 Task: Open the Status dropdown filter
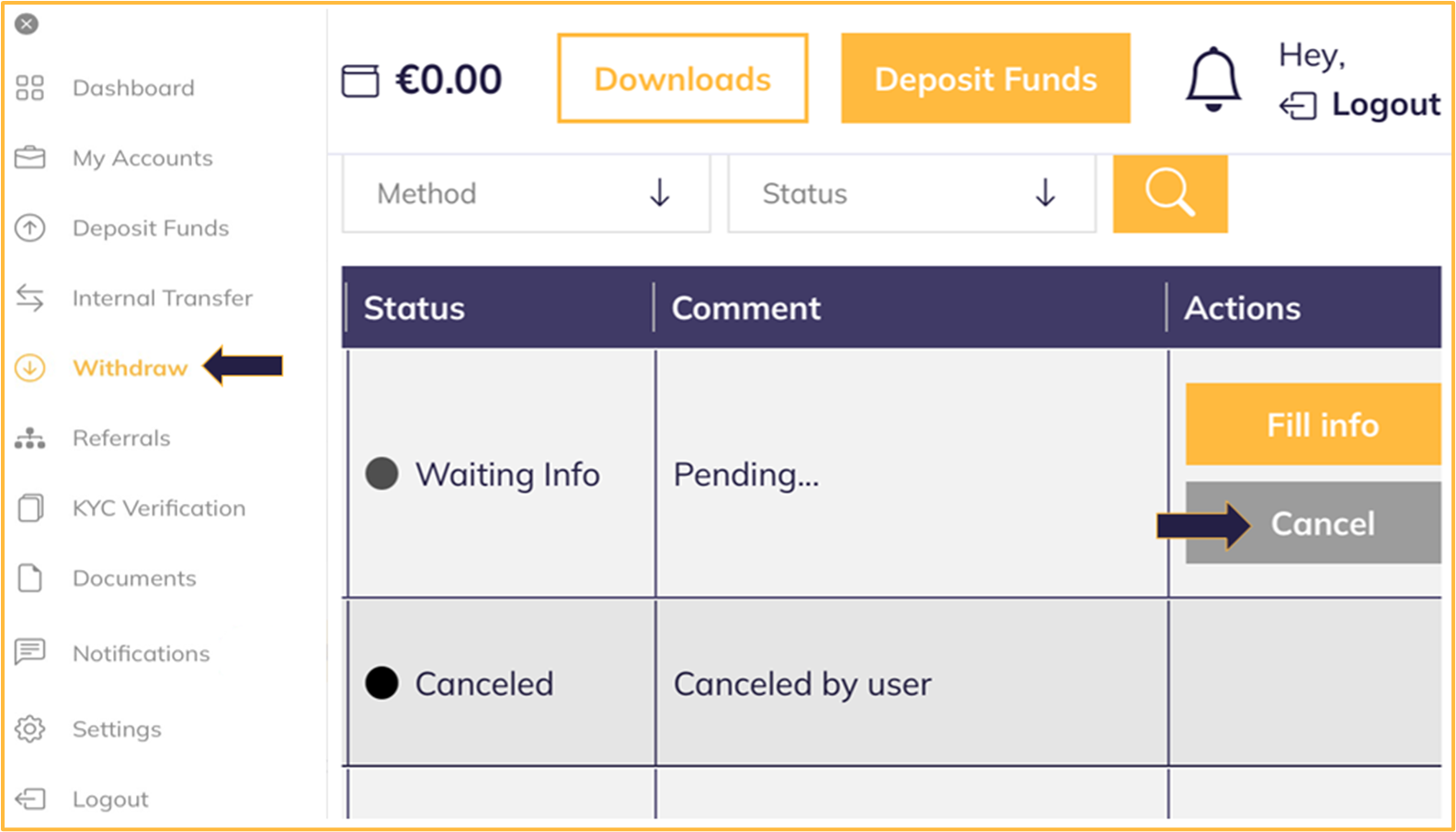[911, 194]
